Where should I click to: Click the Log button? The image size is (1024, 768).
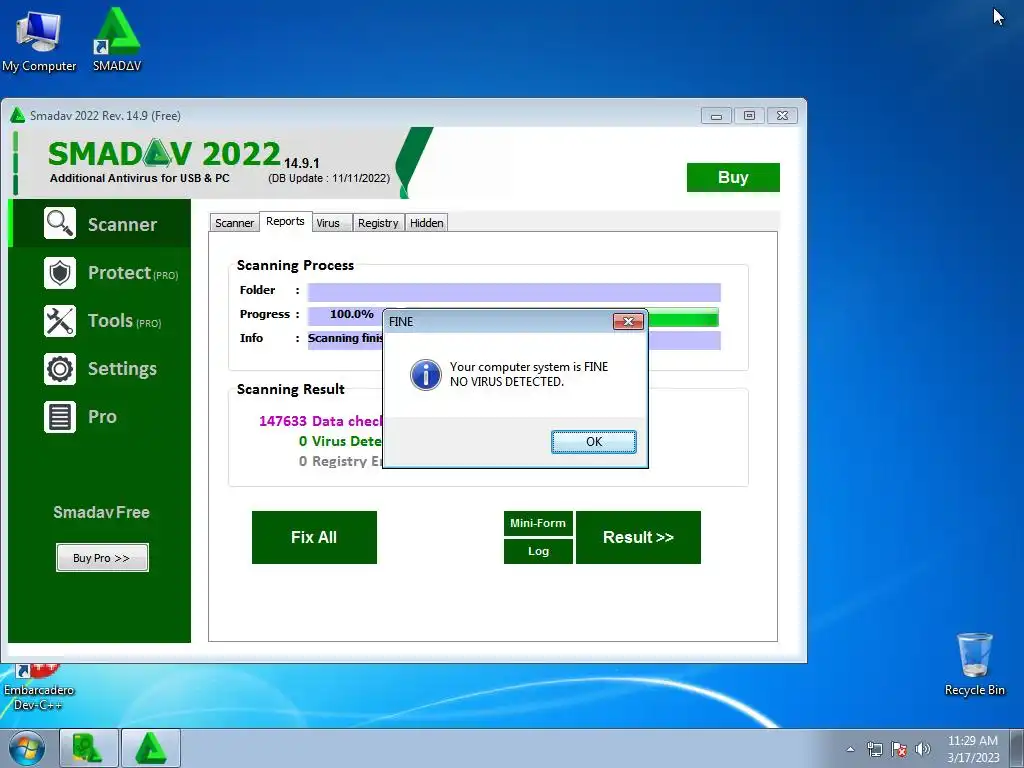pyautogui.click(x=538, y=551)
